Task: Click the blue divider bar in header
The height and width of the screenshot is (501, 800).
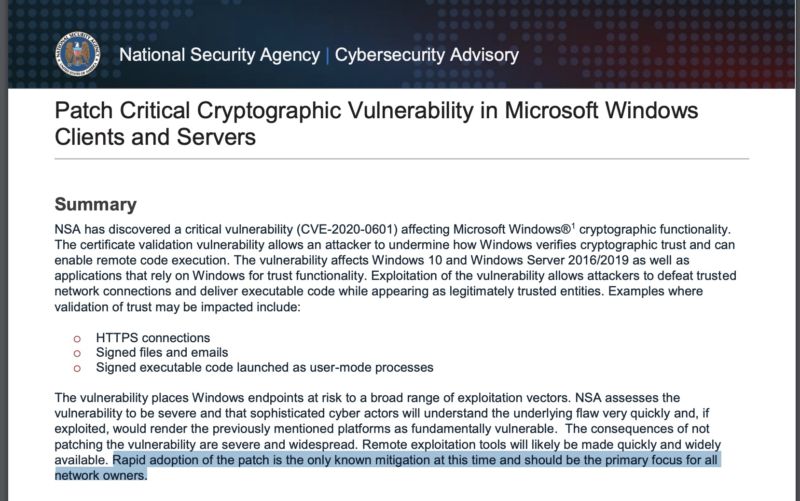Action: point(328,55)
